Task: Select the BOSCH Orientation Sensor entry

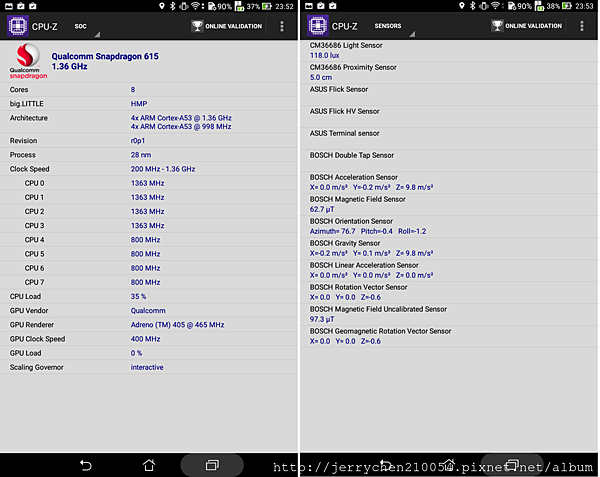Action: pos(449,226)
